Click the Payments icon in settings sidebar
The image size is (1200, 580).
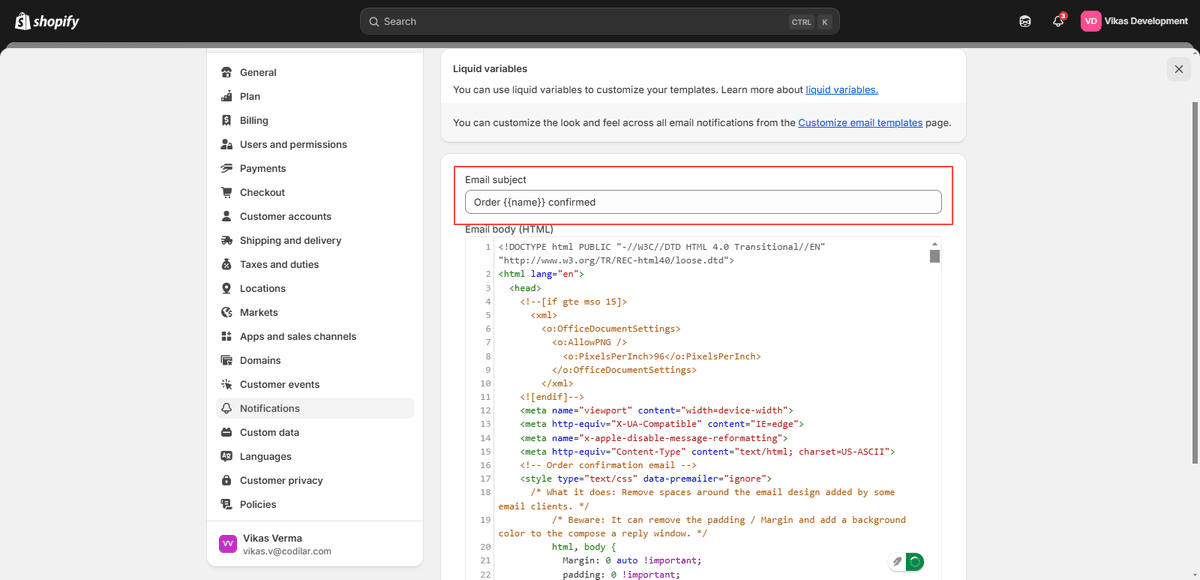coord(227,168)
